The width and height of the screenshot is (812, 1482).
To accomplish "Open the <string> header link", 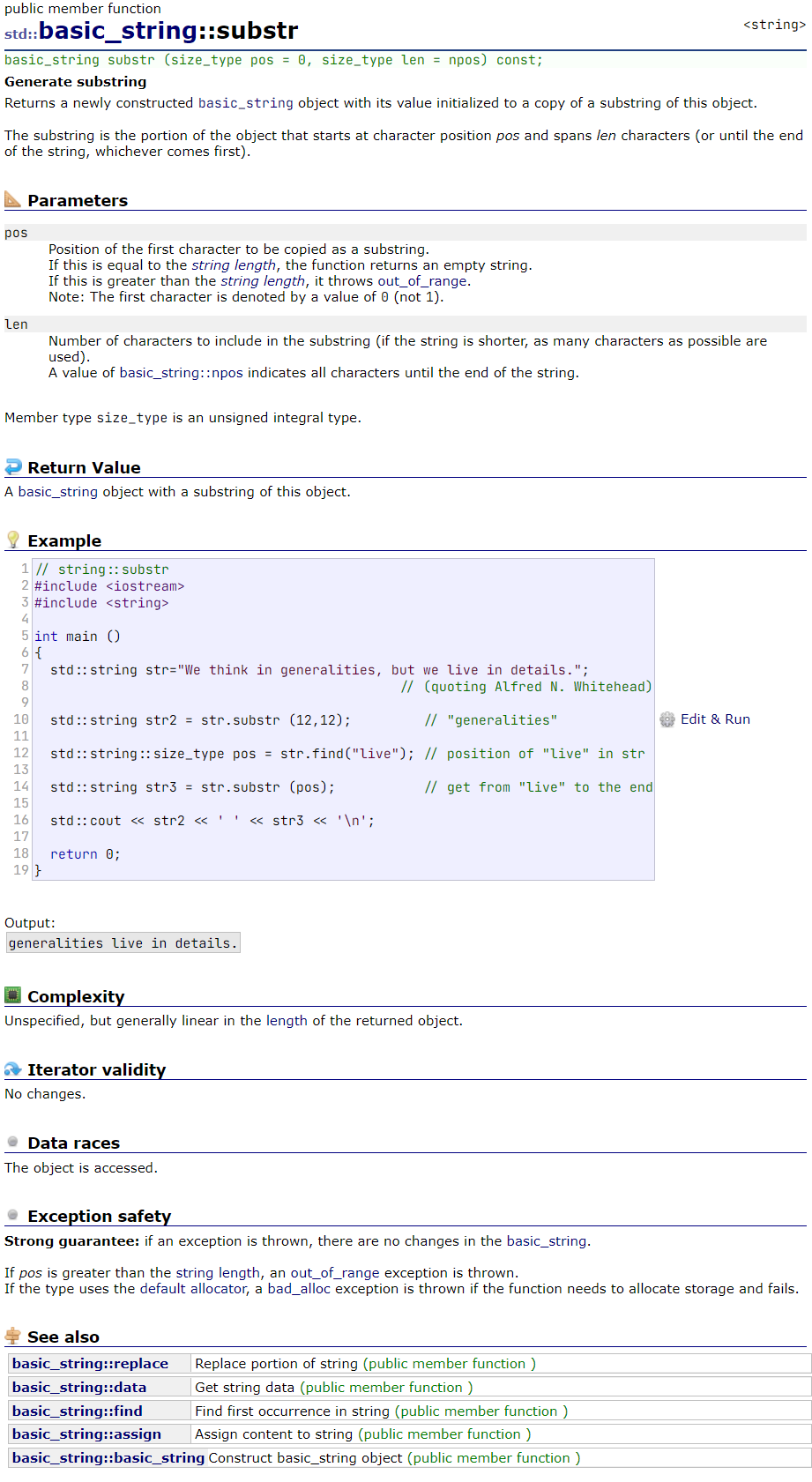I will 774,25.
